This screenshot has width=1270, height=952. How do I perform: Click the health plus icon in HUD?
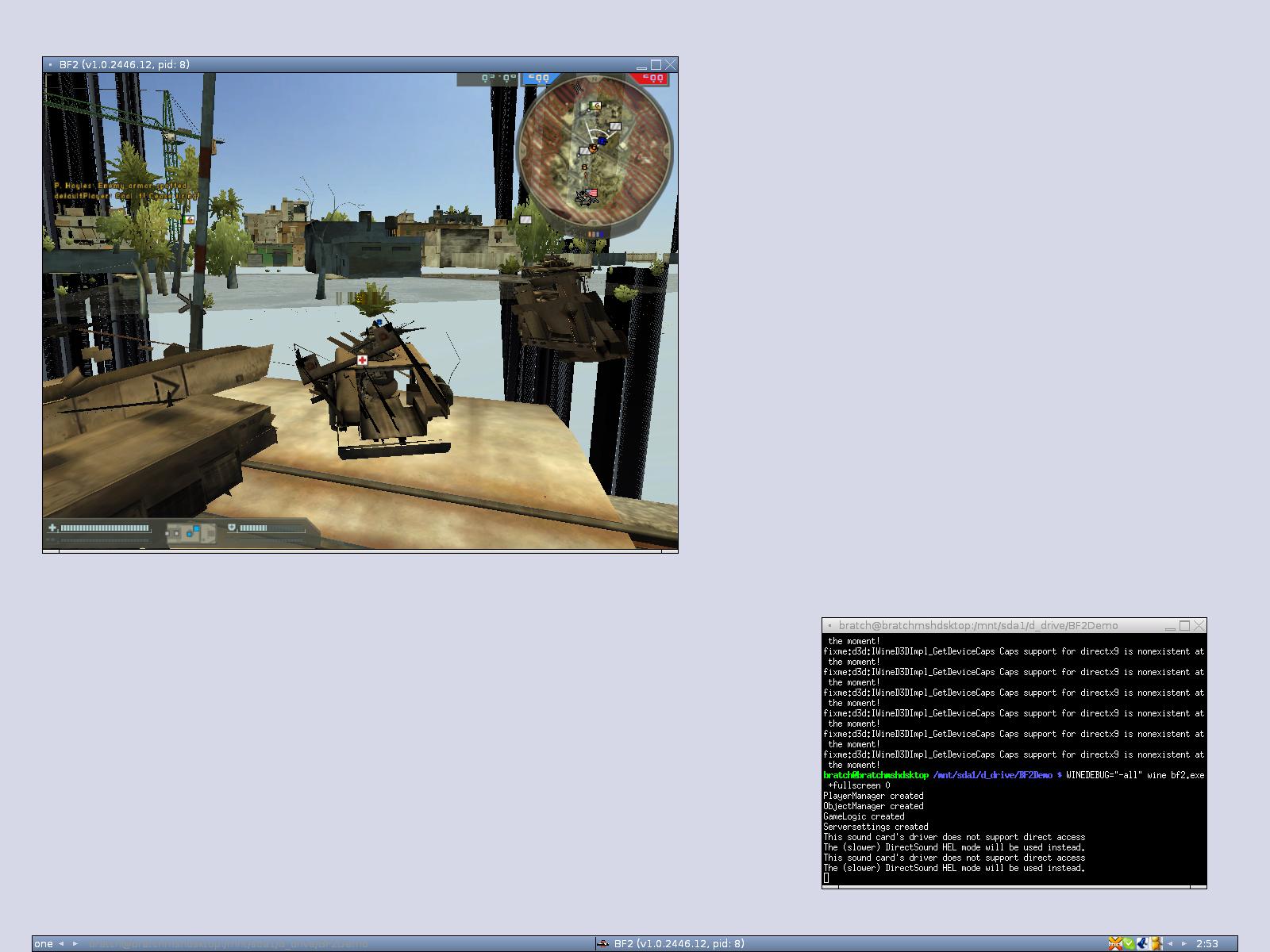tap(52, 528)
